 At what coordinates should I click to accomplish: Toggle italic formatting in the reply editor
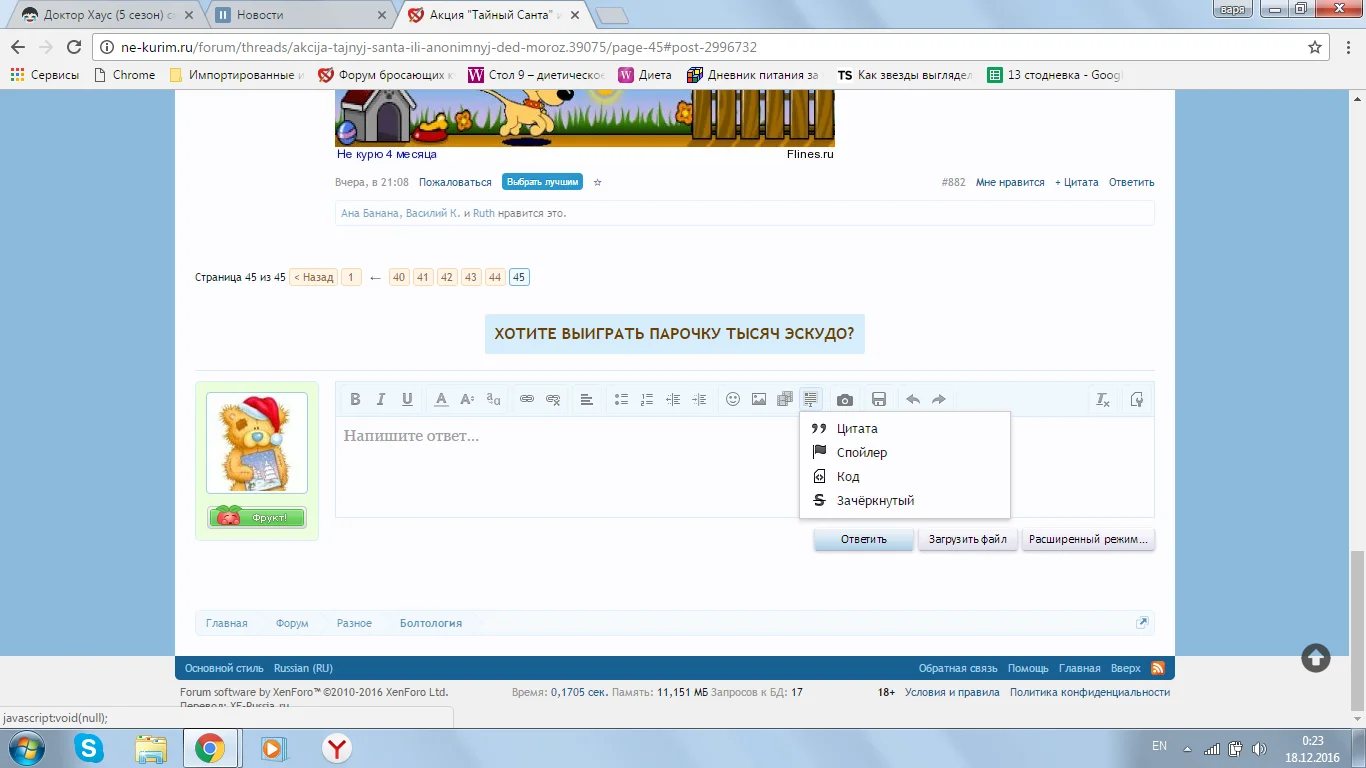381,399
